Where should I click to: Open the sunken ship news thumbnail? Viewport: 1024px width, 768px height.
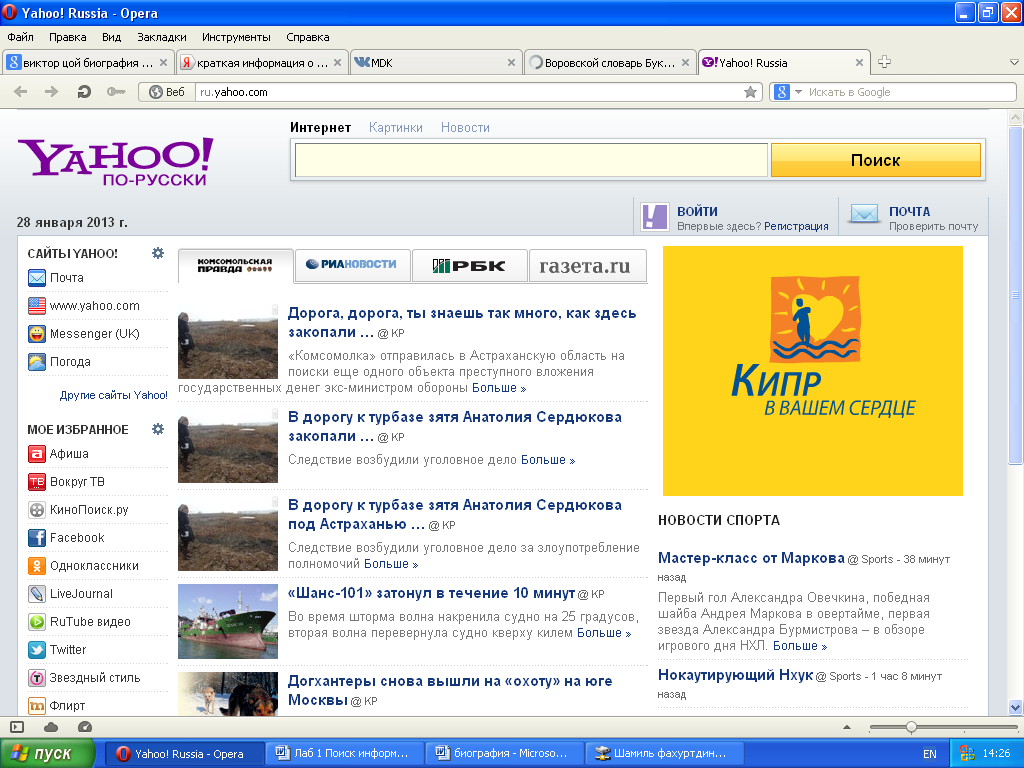coord(228,621)
